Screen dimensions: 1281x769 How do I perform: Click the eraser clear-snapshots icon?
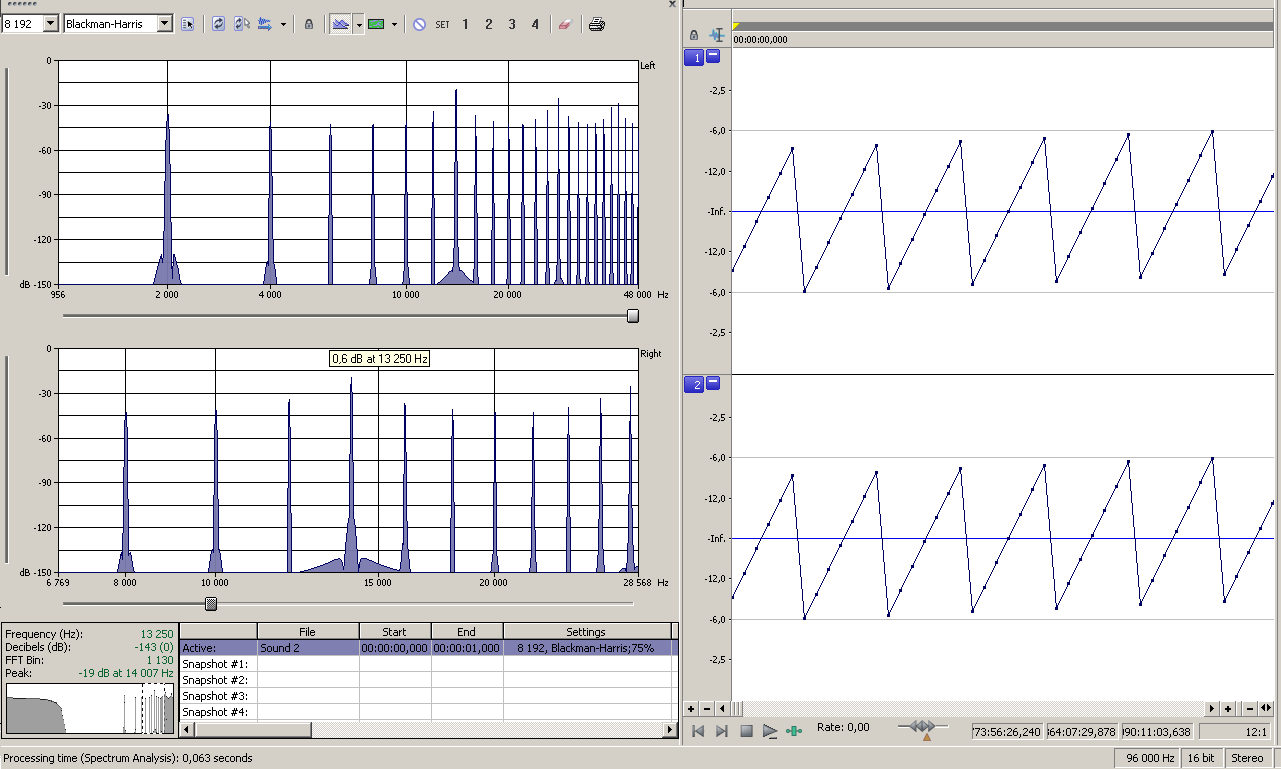(564, 24)
